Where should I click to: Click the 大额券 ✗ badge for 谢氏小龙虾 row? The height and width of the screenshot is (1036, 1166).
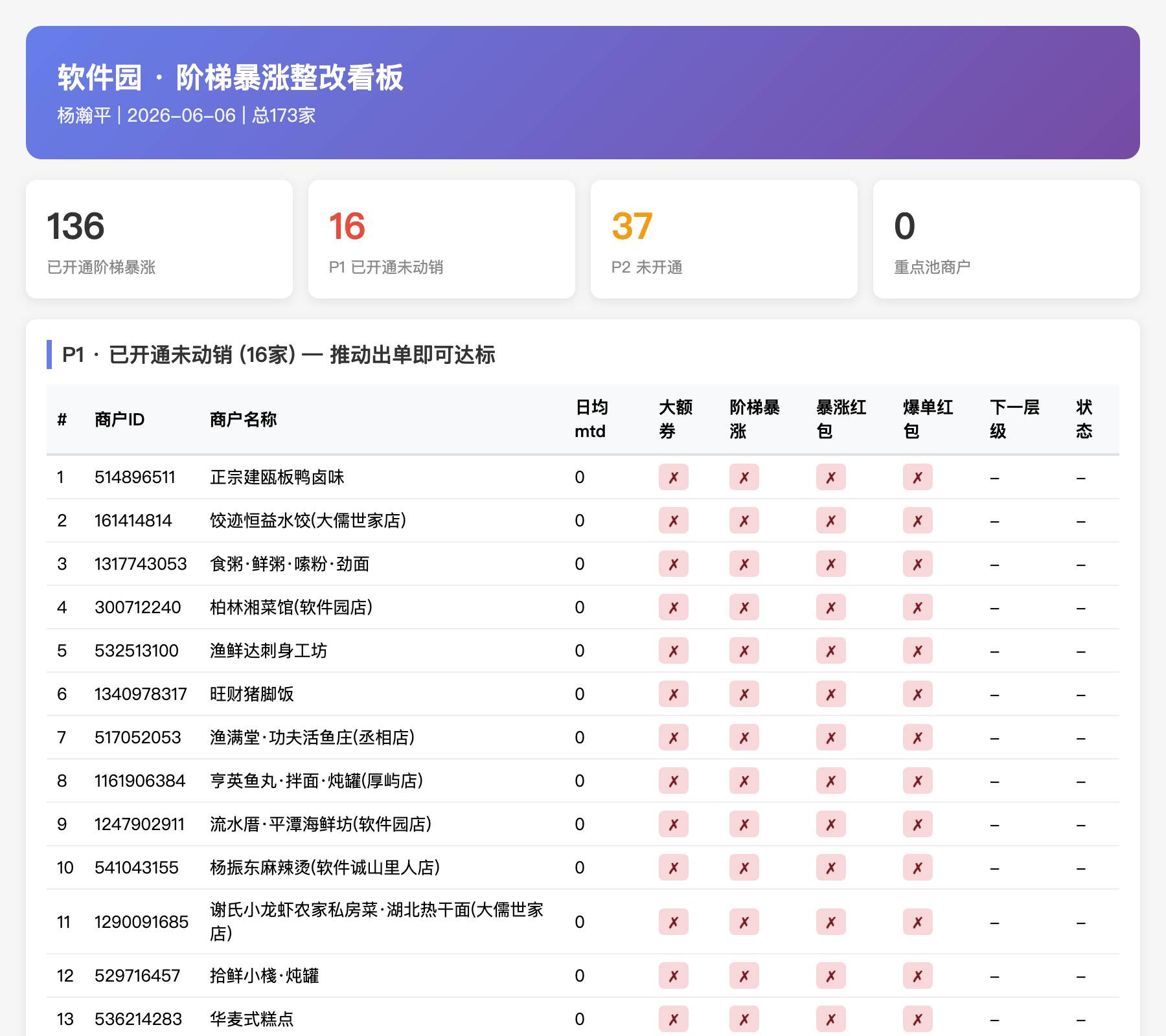pos(674,922)
